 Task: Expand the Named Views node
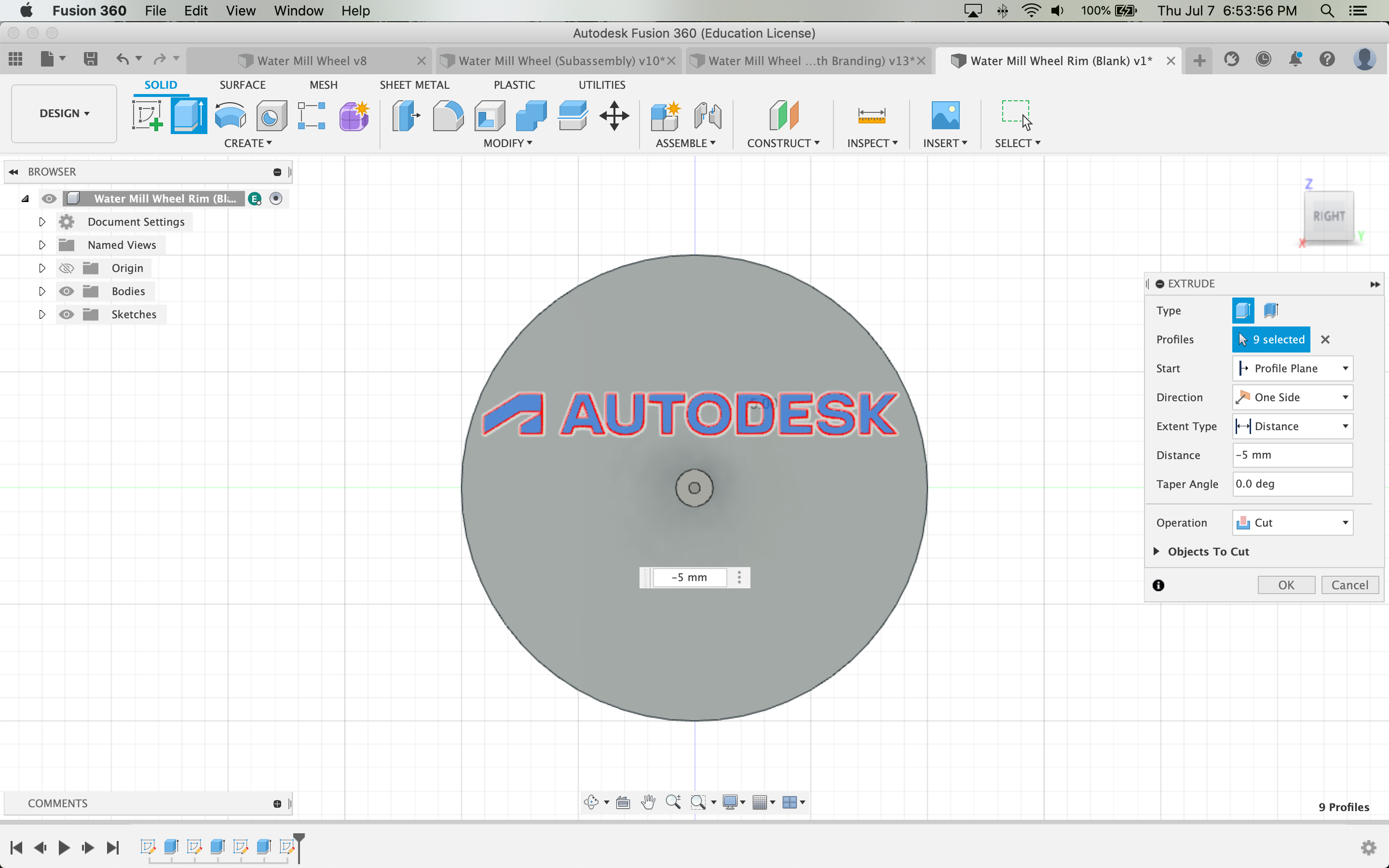tap(42, 244)
